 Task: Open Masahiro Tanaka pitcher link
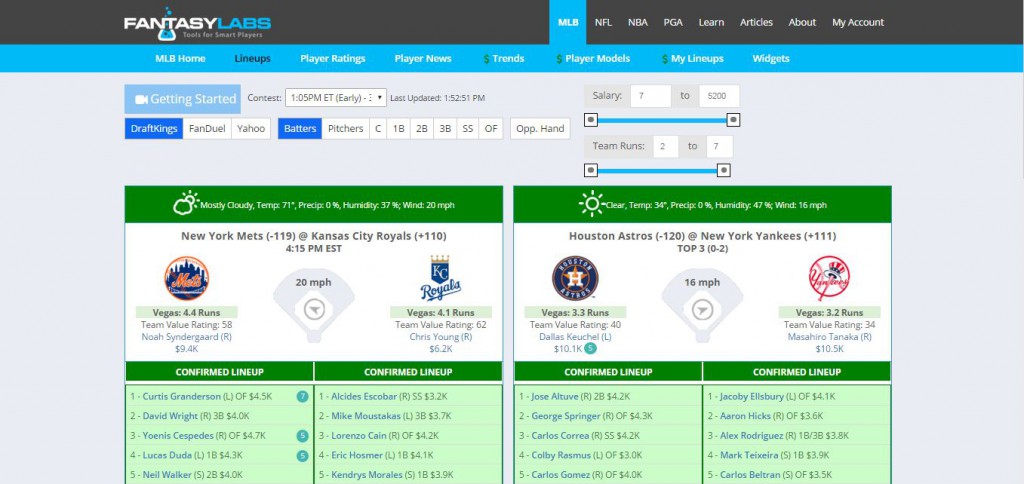tap(829, 337)
